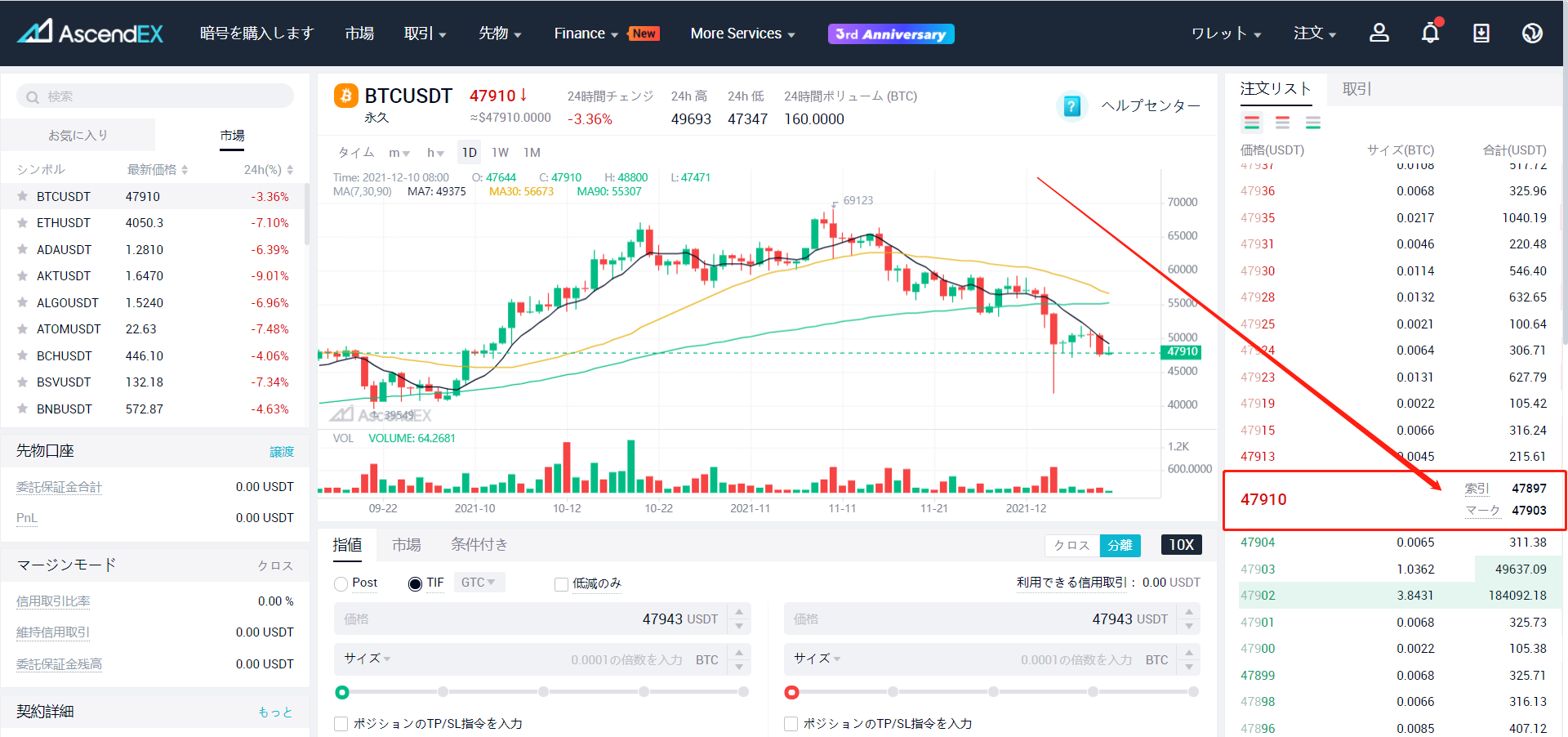Select the 市場 order type tab
The image size is (1568, 737).
(x=406, y=545)
